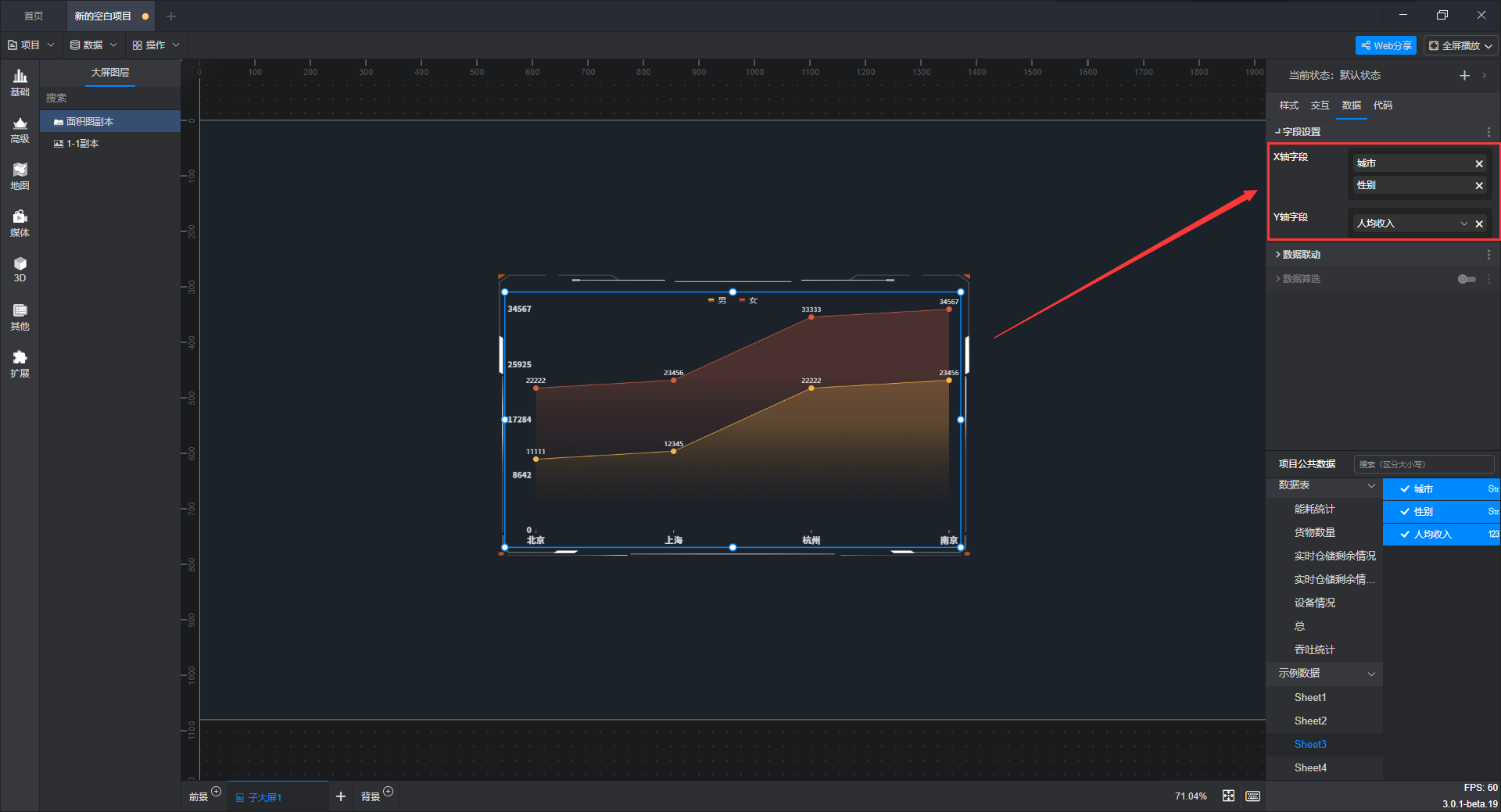Viewport: 1501px width, 812px height.
Task: Click the 项目公共数据 search field
Action: 1424,464
